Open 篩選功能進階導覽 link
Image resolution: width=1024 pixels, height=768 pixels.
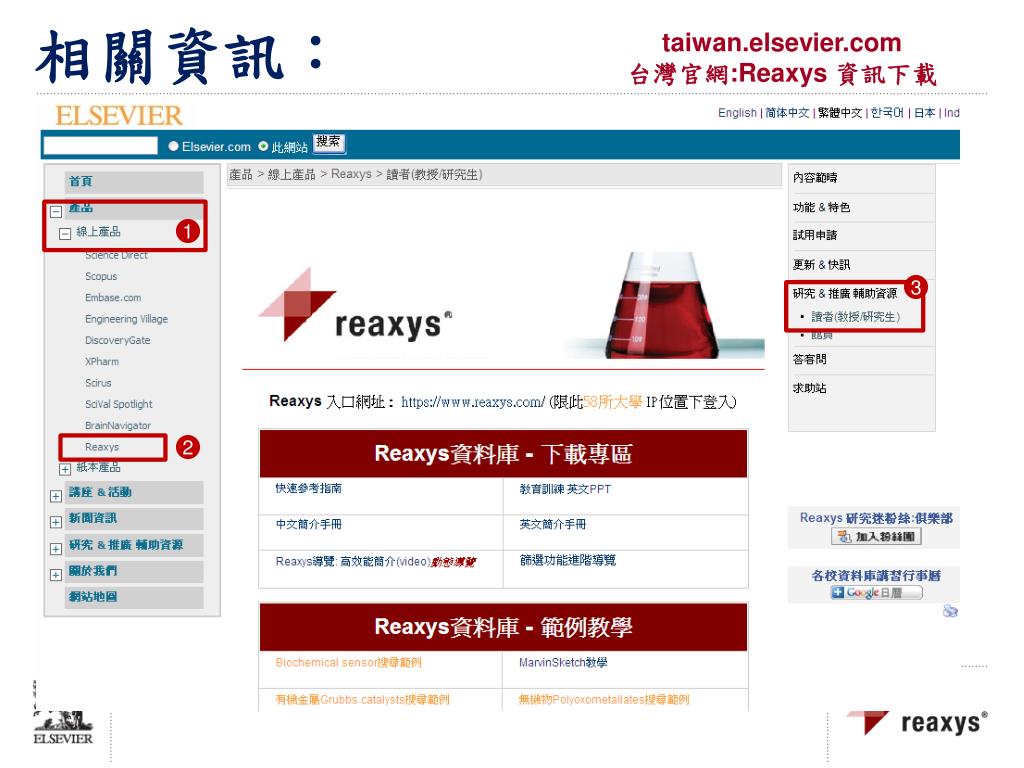pyautogui.click(x=568, y=560)
